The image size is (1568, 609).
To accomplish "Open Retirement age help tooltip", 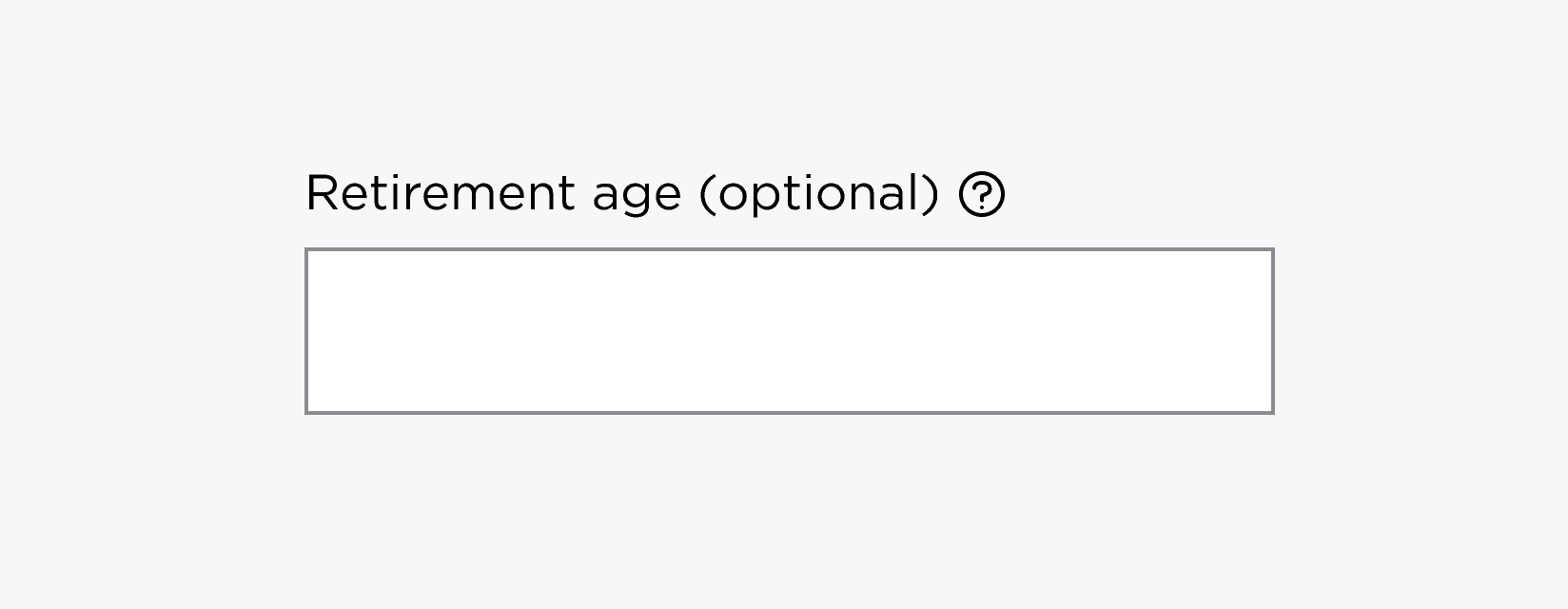I will tap(982, 195).
